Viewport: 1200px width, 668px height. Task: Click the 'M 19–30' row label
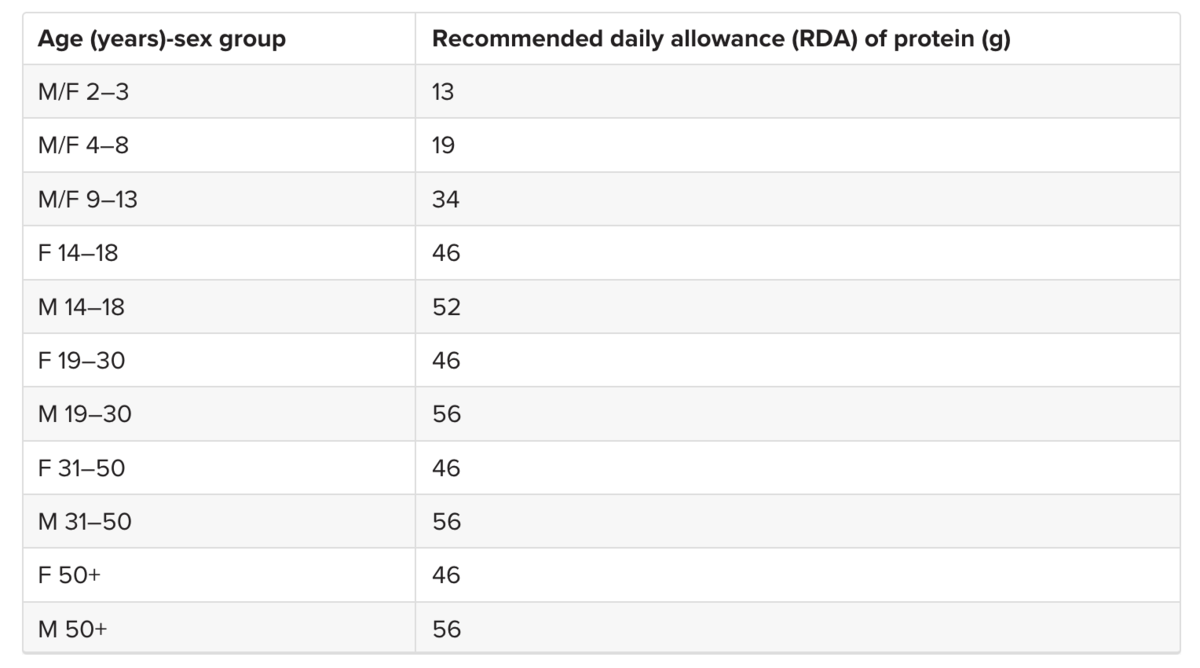click(x=85, y=415)
